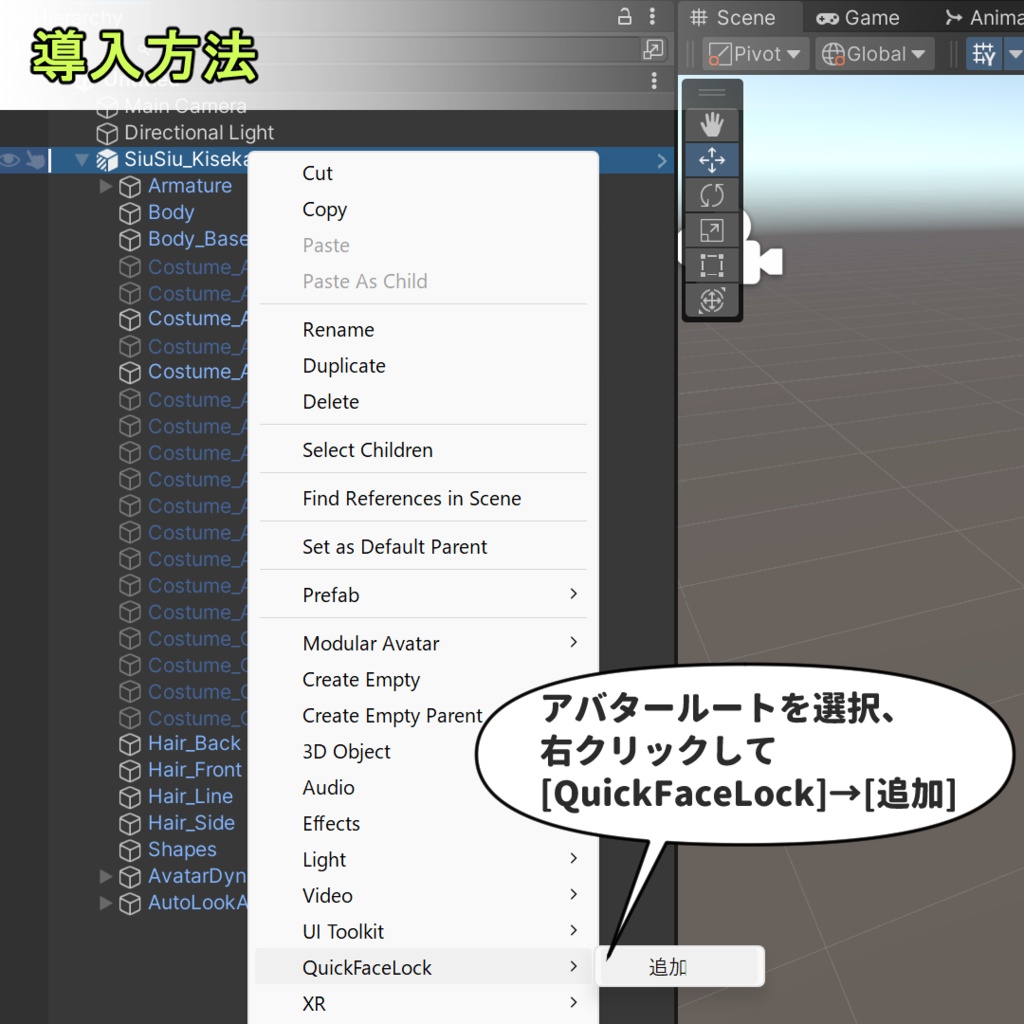The image size is (1024, 1024).
Task: Click the Shapes object cube icon
Action: 130,850
